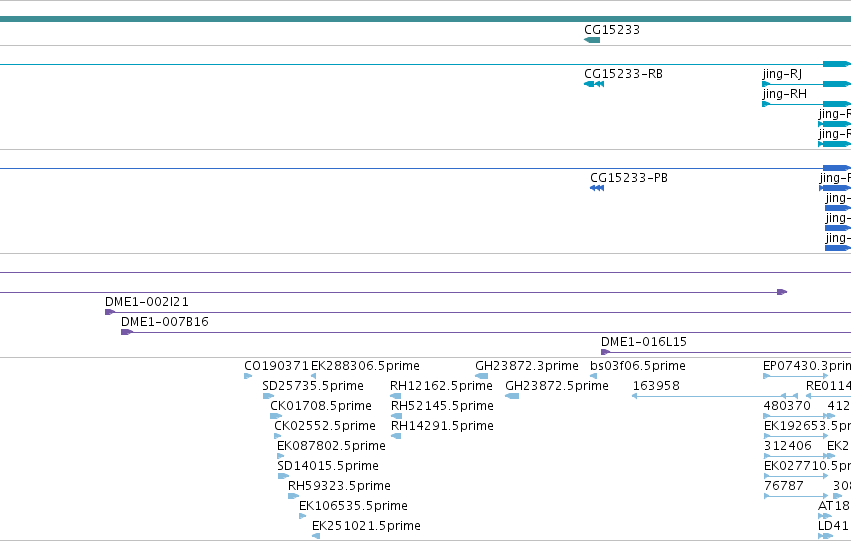Select the GH23872.3prime EST label

526,366
